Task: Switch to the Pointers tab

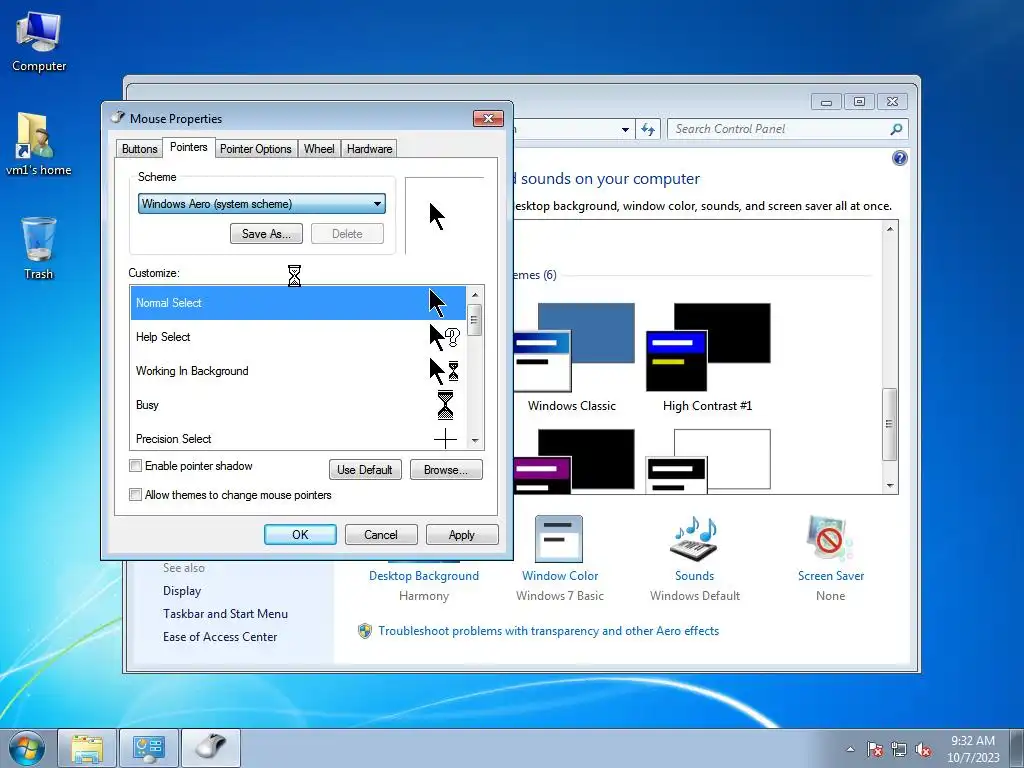Action: point(189,147)
